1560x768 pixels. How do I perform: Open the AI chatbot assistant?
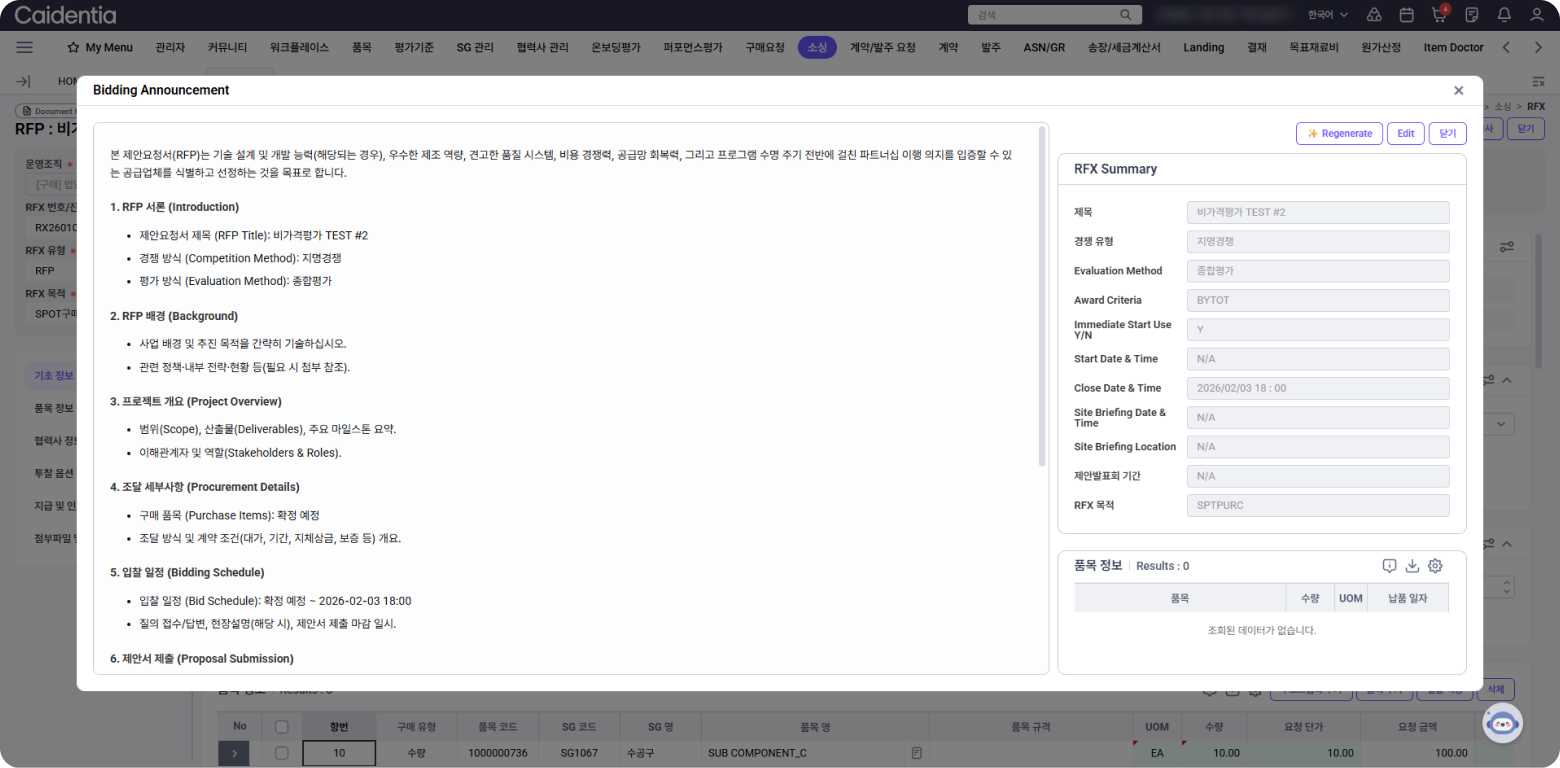[x=1501, y=723]
